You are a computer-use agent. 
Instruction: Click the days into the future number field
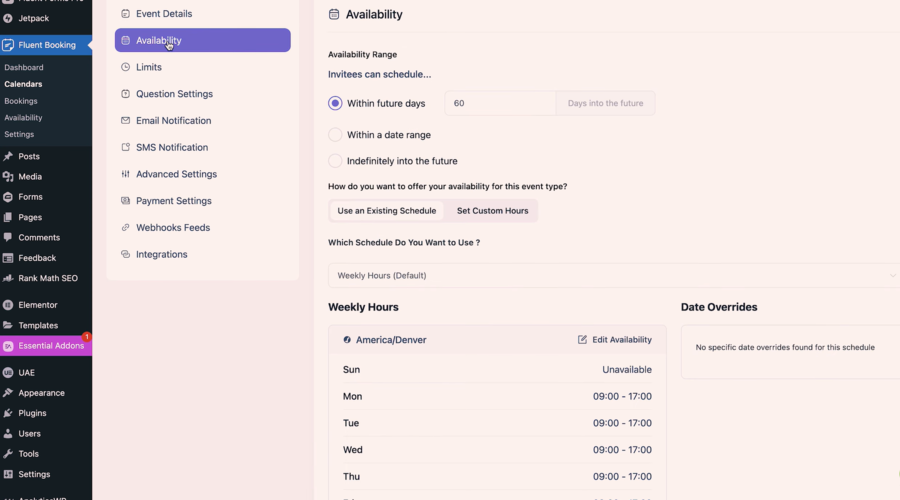point(500,103)
